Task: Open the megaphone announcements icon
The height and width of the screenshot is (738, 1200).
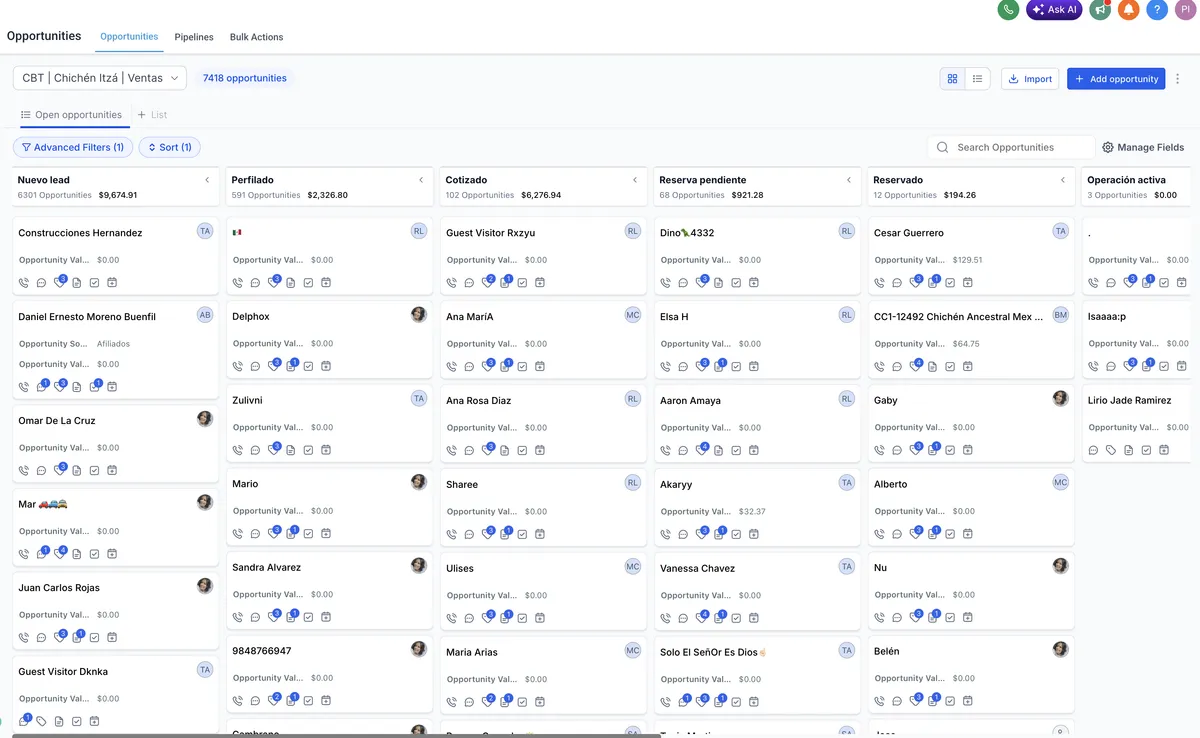Action: [x=1100, y=10]
